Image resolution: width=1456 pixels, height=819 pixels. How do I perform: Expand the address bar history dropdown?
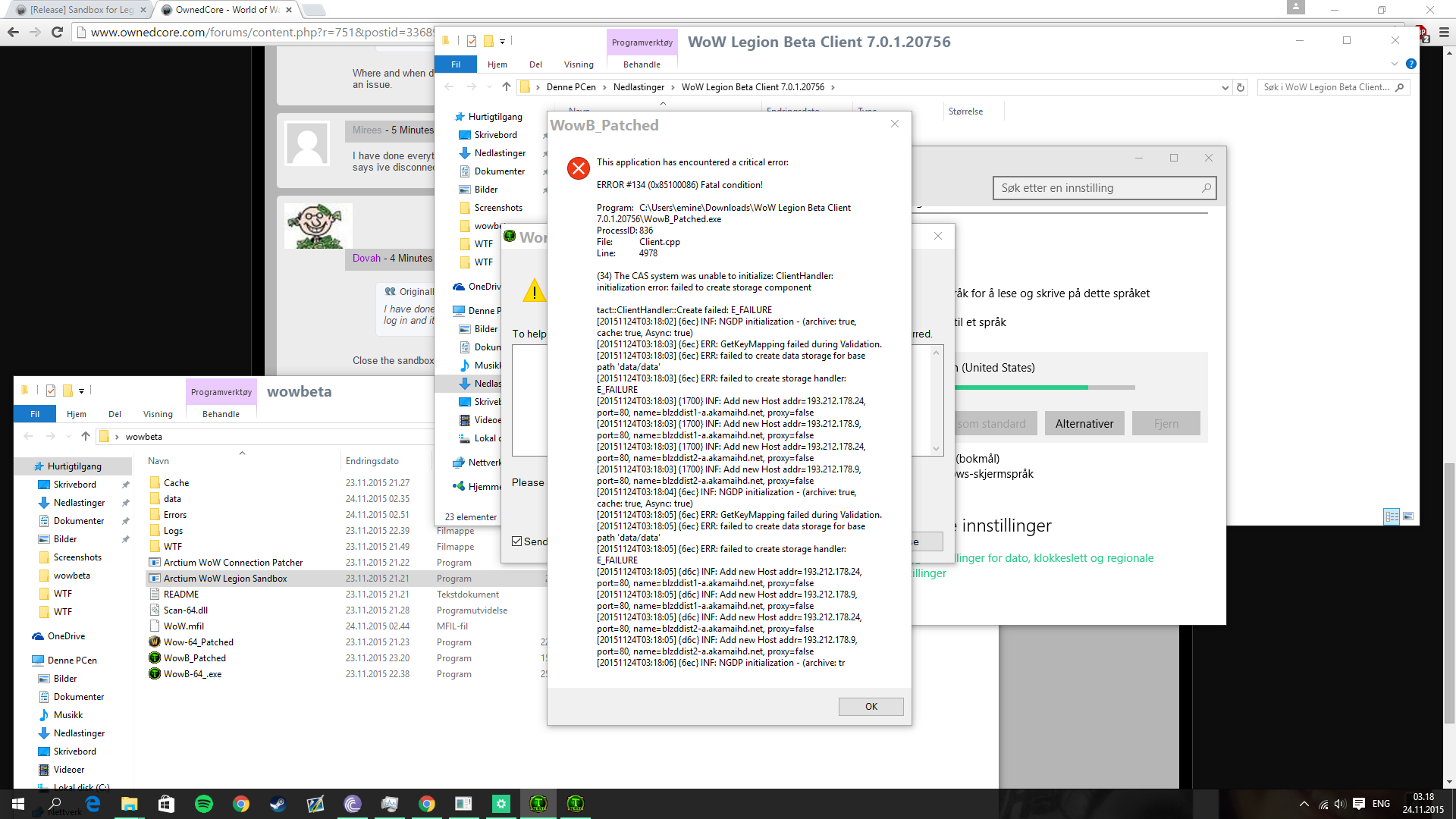1225,87
